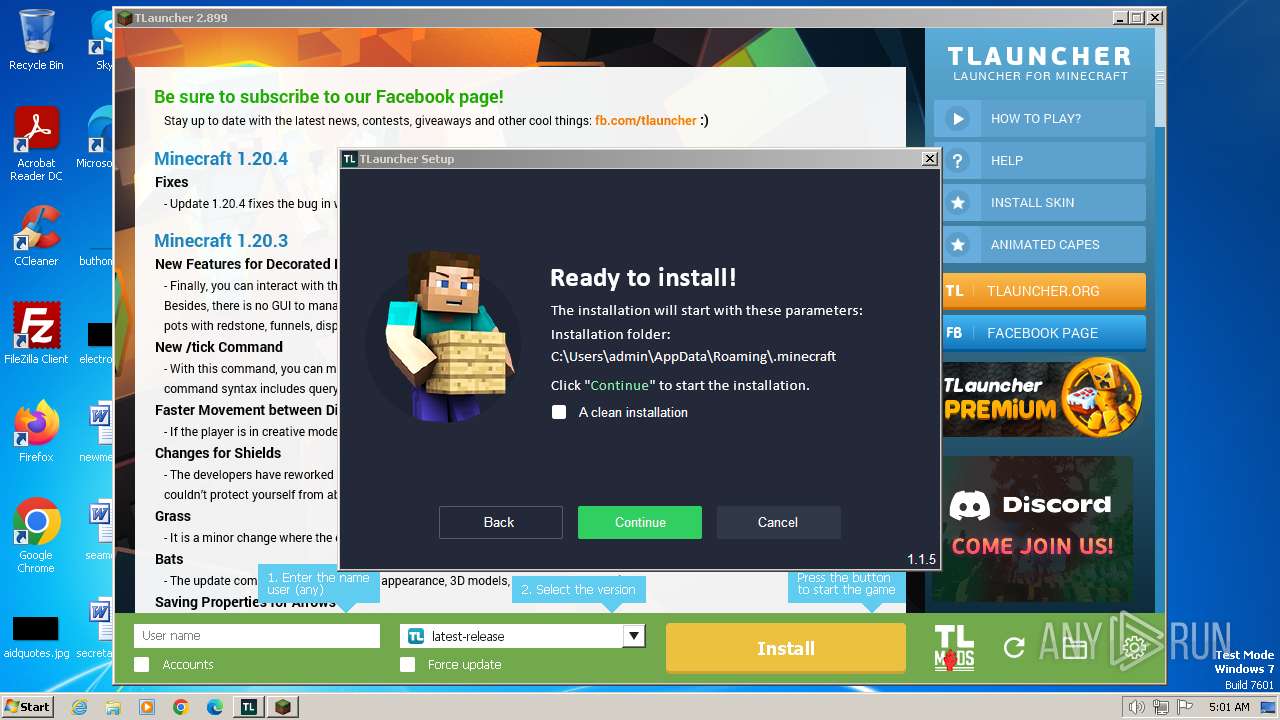The height and width of the screenshot is (720, 1280).
Task: Open Google Chrome desktop icon
Action: click(x=36, y=536)
